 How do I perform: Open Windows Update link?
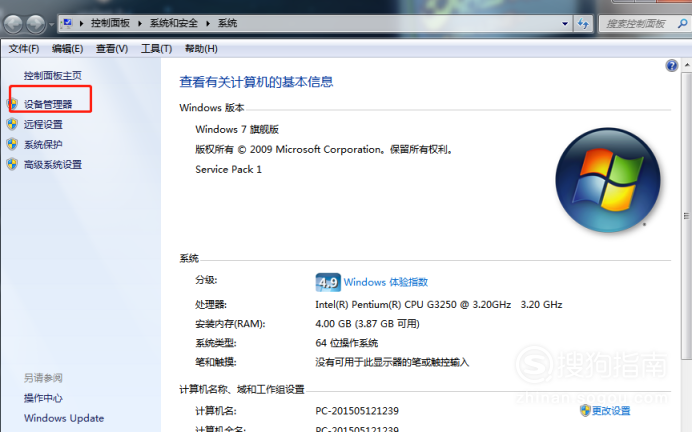(x=64, y=418)
